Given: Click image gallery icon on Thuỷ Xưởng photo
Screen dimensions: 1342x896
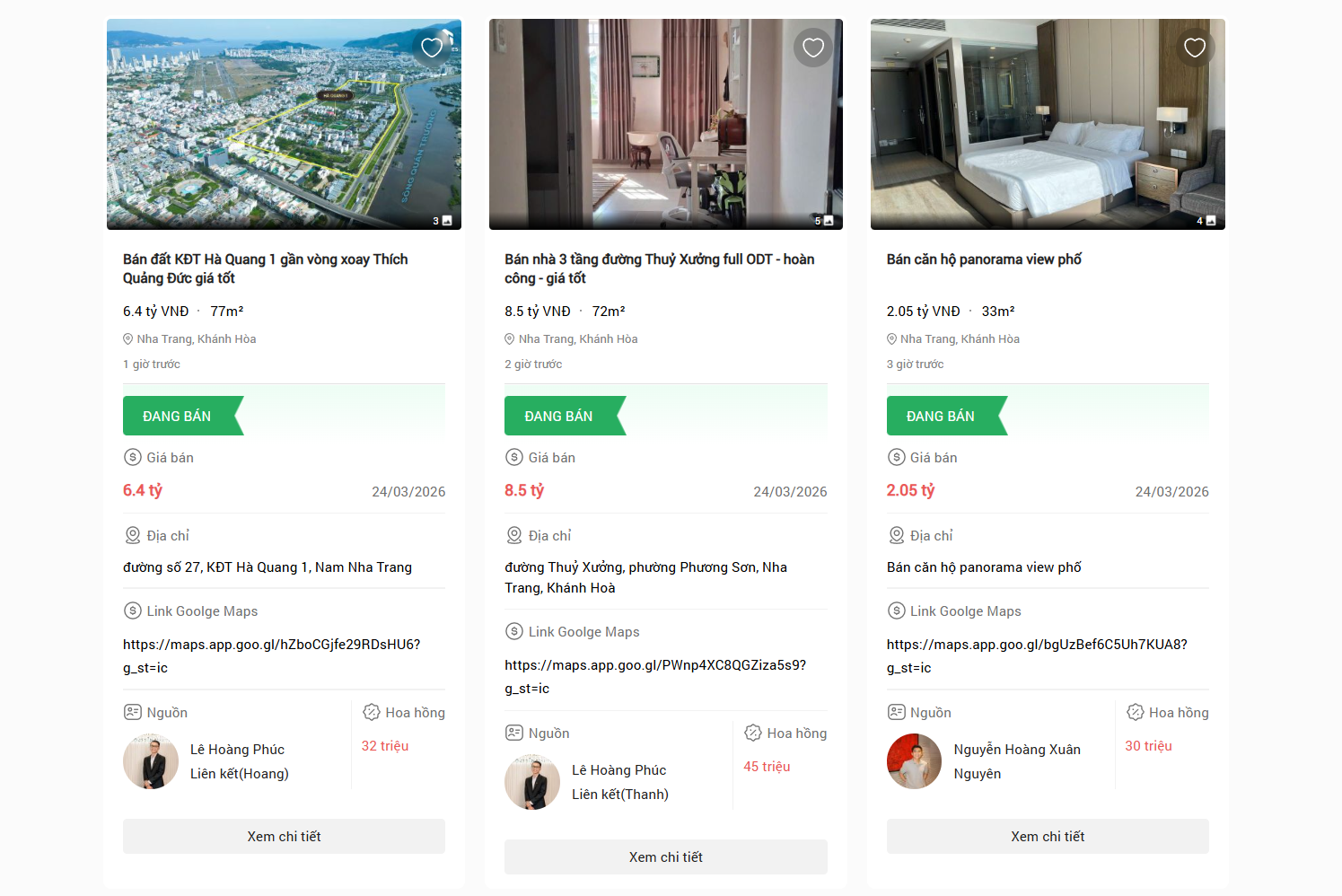Looking at the screenshot, I should [x=828, y=221].
